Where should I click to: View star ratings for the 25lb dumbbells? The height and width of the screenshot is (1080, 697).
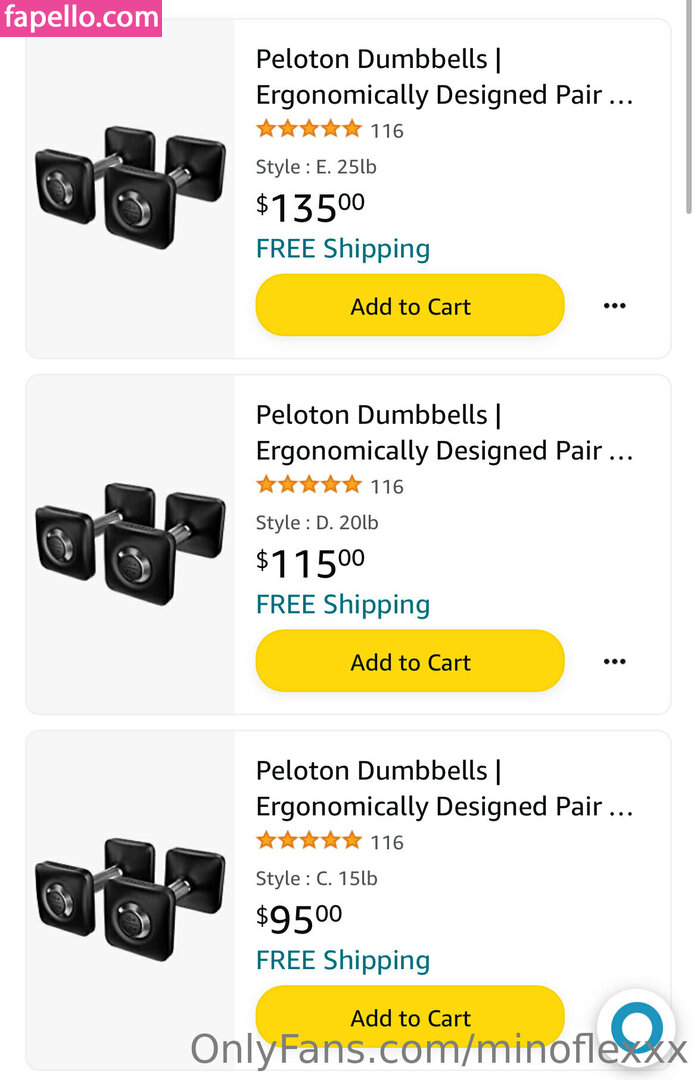(x=309, y=129)
